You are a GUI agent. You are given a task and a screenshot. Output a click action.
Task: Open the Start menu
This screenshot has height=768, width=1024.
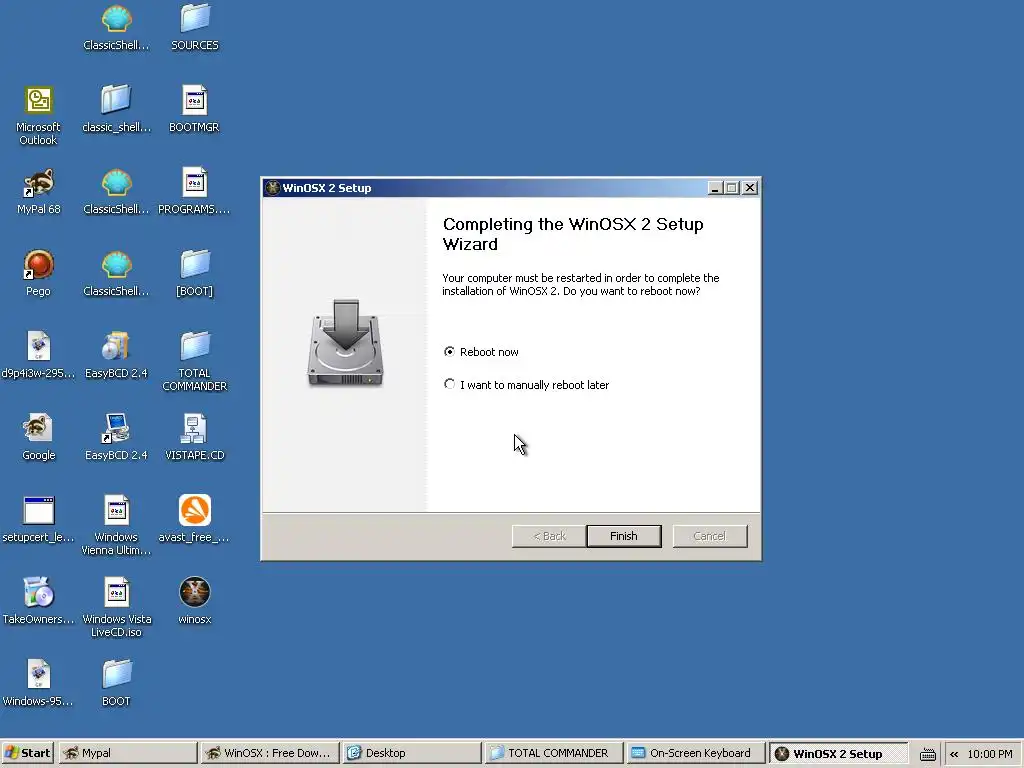(x=28, y=753)
